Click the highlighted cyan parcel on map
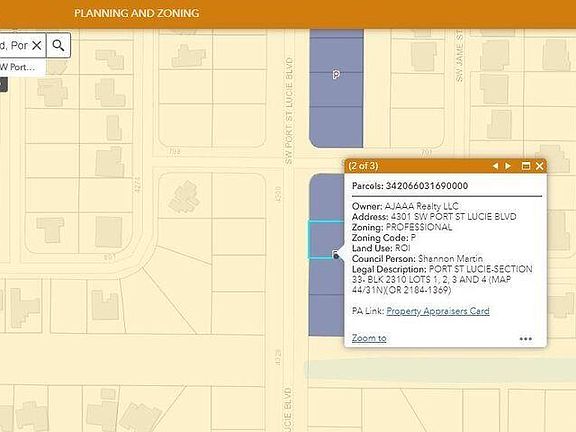The height and width of the screenshot is (432, 576). pyautogui.click(x=325, y=240)
